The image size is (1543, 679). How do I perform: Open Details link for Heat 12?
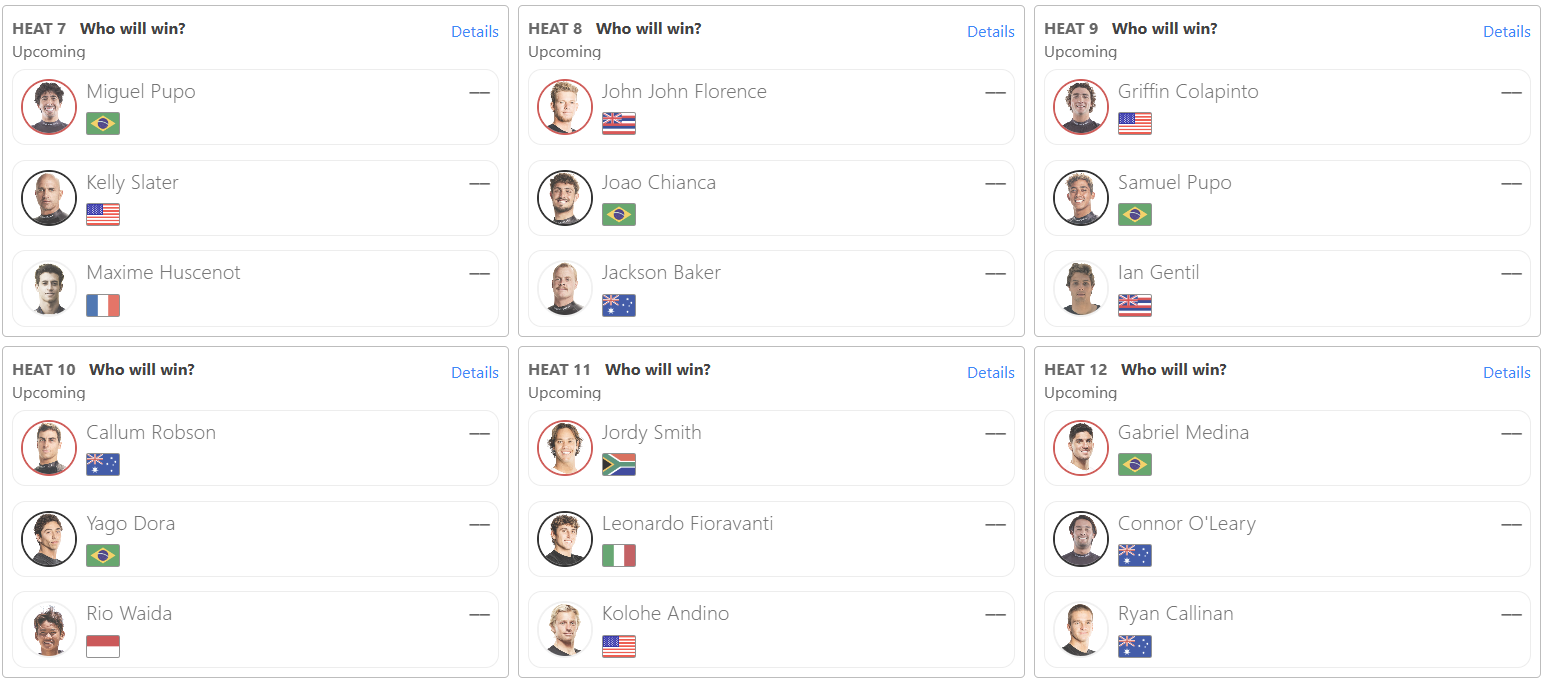coord(1507,372)
